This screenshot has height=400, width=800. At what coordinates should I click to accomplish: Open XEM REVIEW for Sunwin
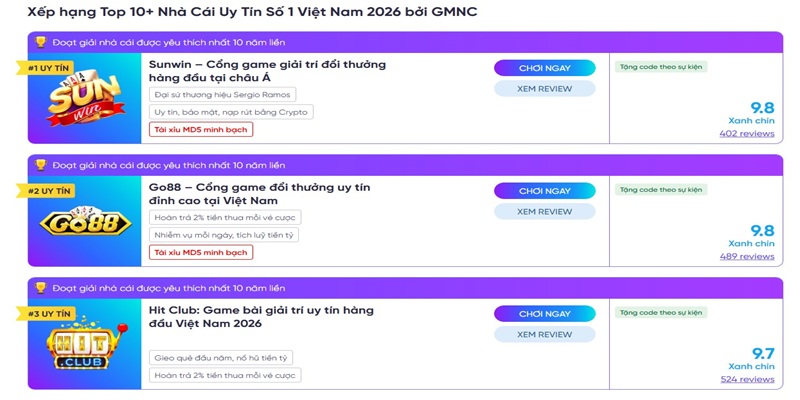point(544,89)
